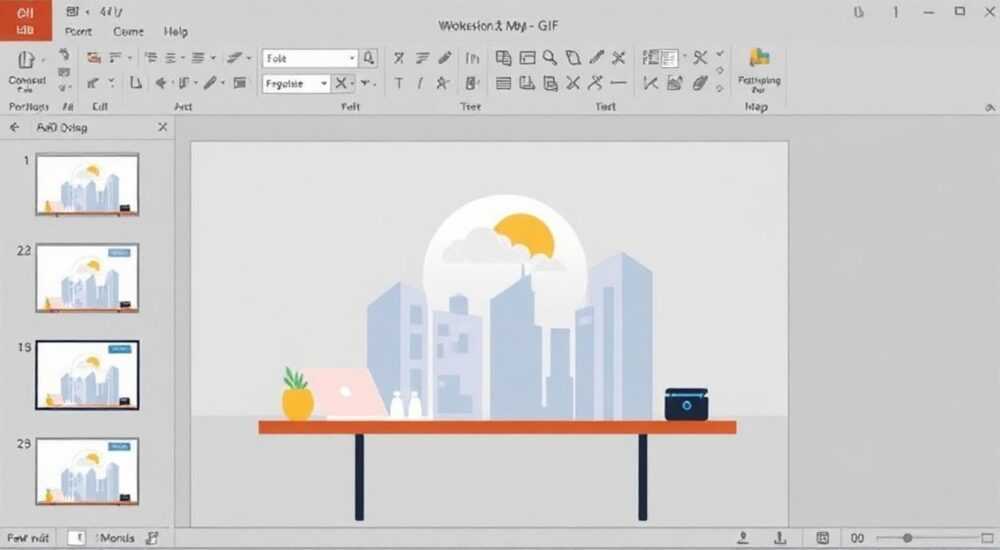Adjust the zoom slider handle
The image size is (1000, 550).
pos(907,538)
